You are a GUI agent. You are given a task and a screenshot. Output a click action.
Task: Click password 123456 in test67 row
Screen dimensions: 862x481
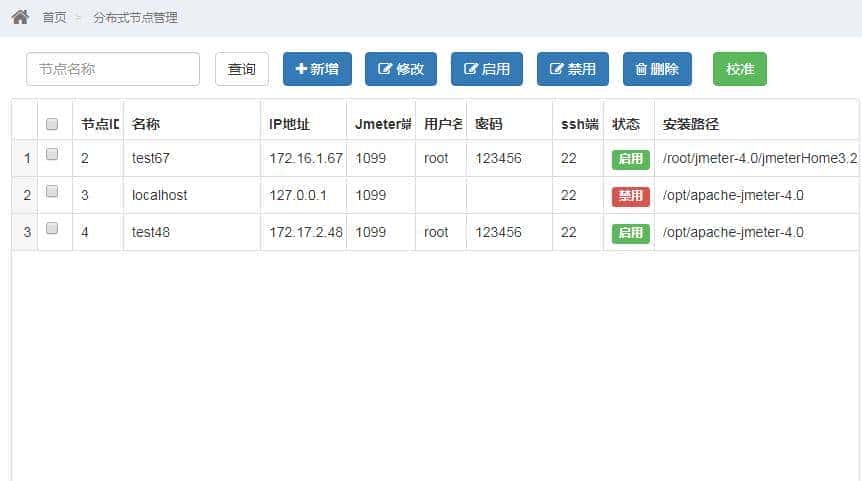click(x=498, y=158)
